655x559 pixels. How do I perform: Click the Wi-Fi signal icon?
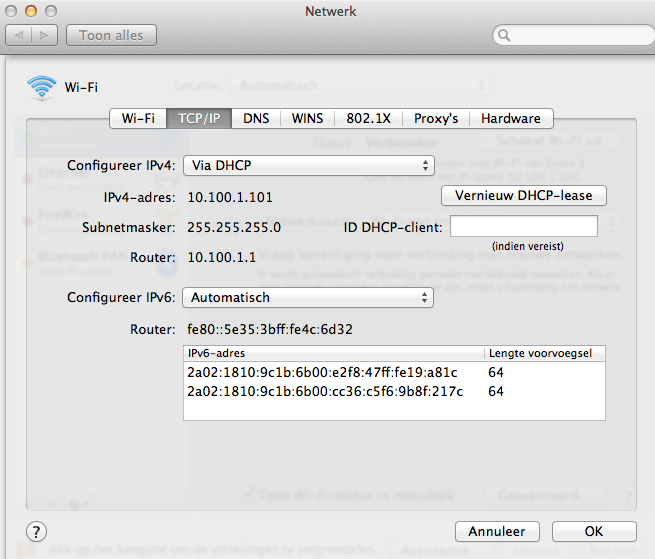(42, 88)
